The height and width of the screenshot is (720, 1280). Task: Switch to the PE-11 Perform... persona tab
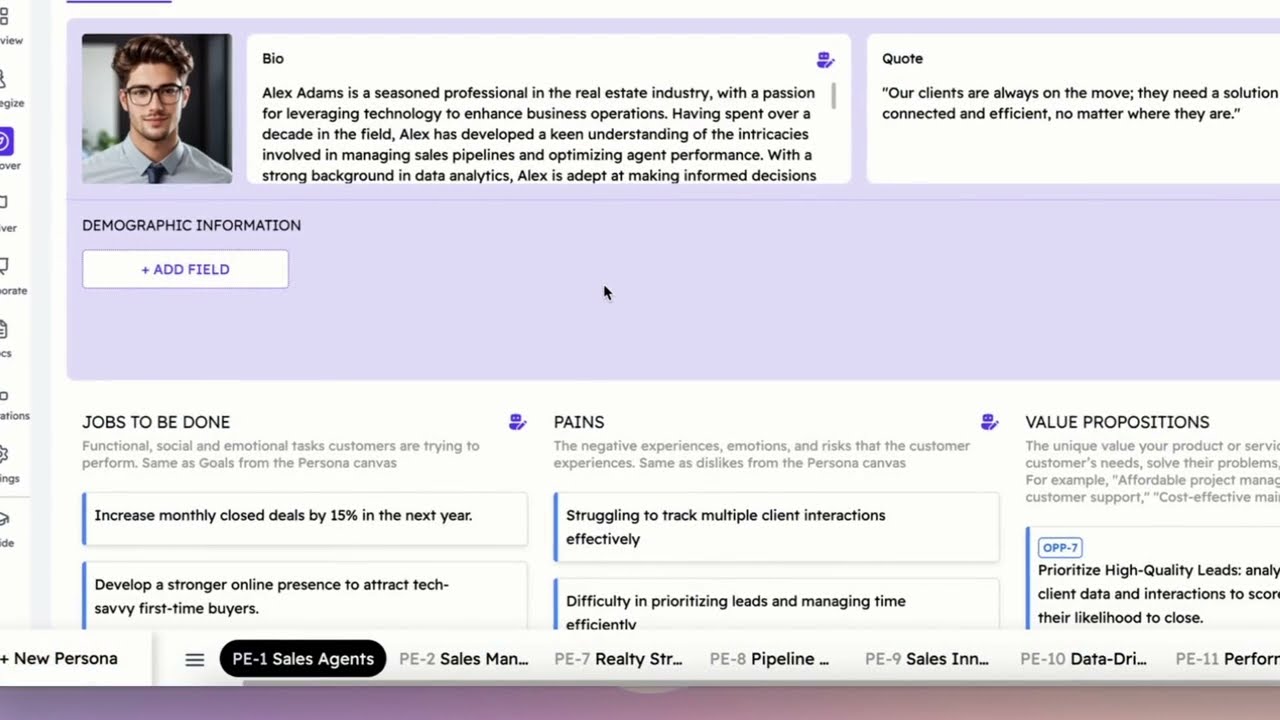pyautogui.click(x=1228, y=659)
